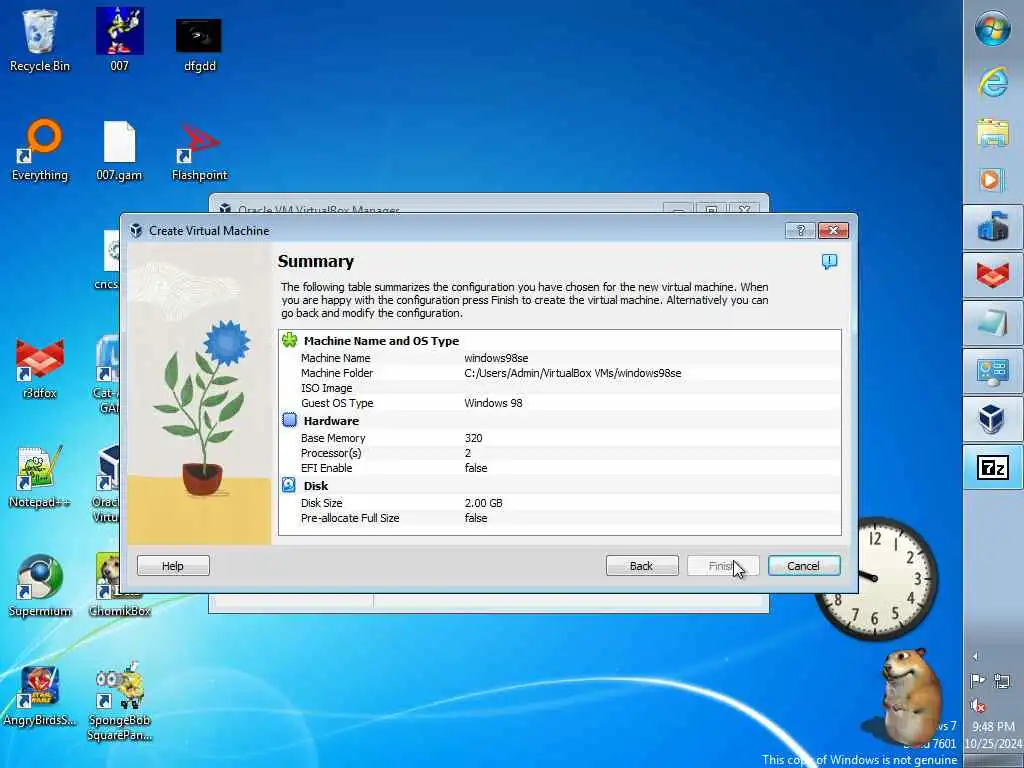The image size is (1024, 768).
Task: Select the SpongeBob SquarePan... desktop shortcut
Action: tap(120, 702)
